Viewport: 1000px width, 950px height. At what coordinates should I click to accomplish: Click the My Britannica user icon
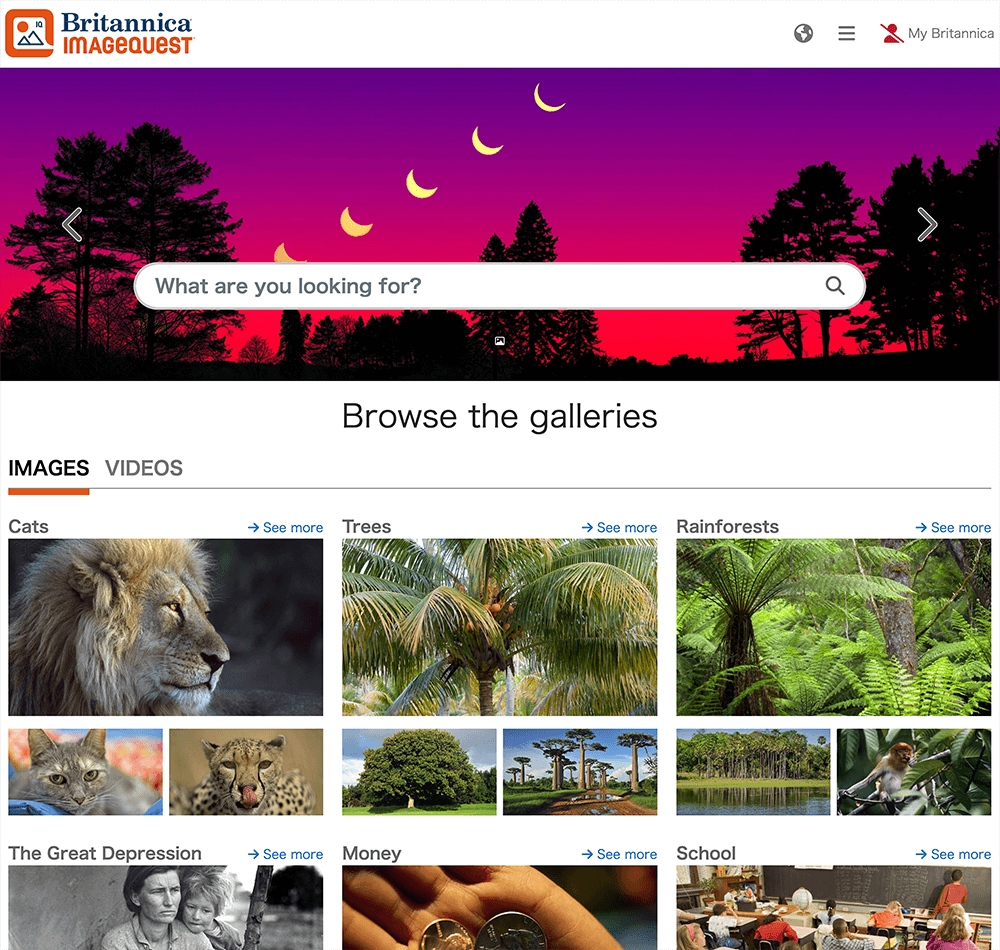[892, 33]
